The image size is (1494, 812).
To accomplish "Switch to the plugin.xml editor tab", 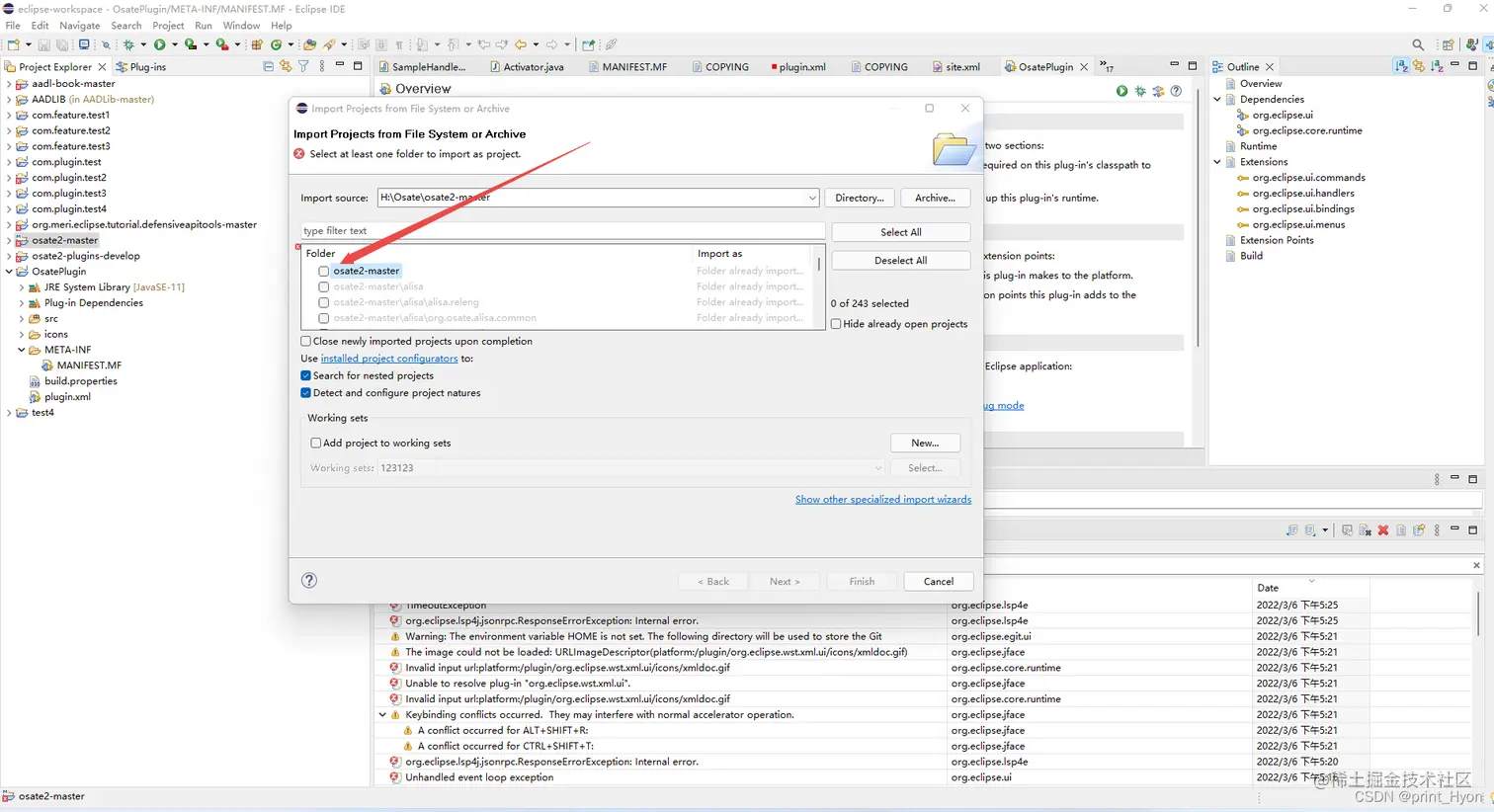I will (x=797, y=67).
